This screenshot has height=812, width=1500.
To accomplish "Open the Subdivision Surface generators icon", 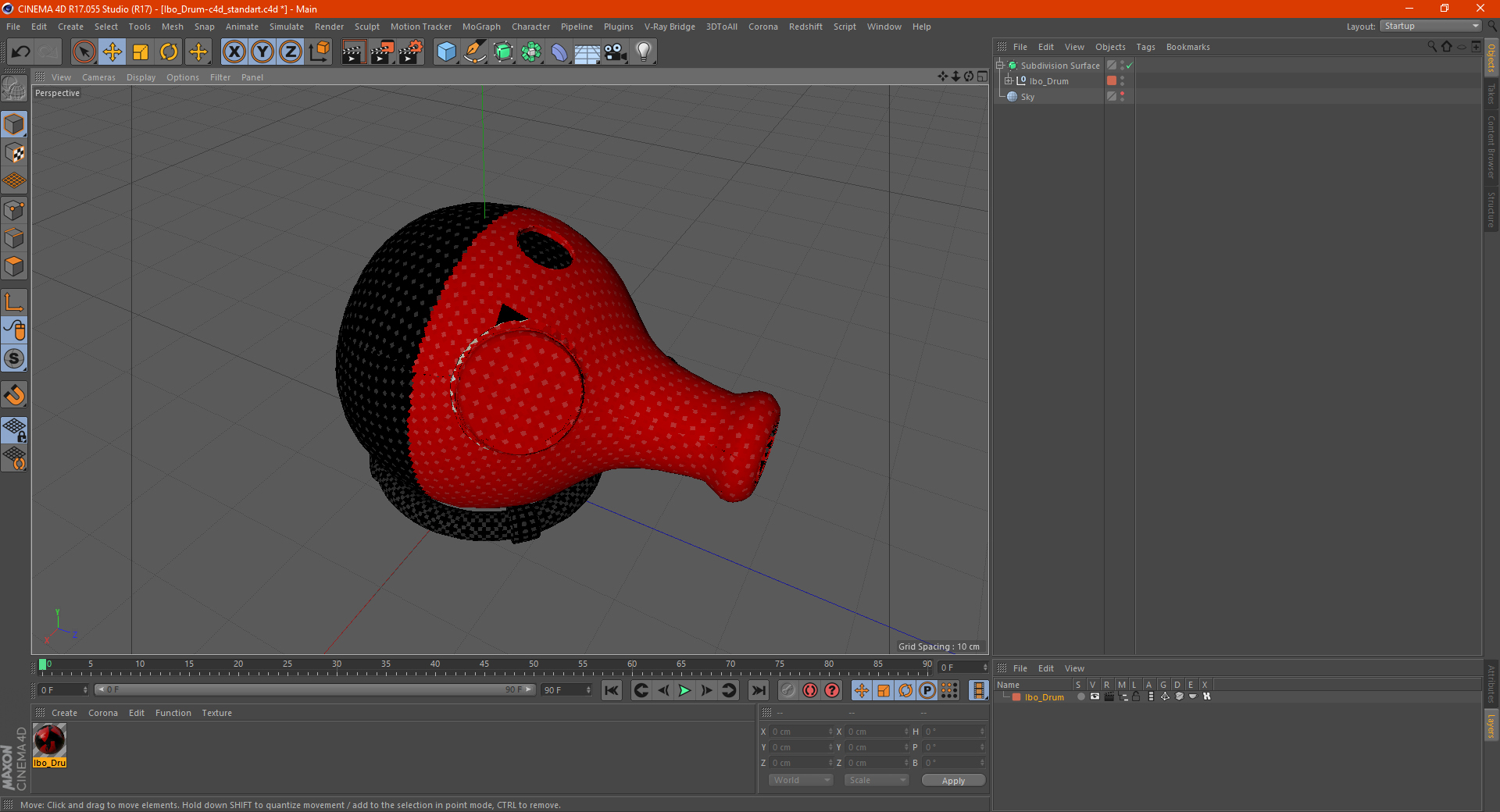I will point(503,52).
